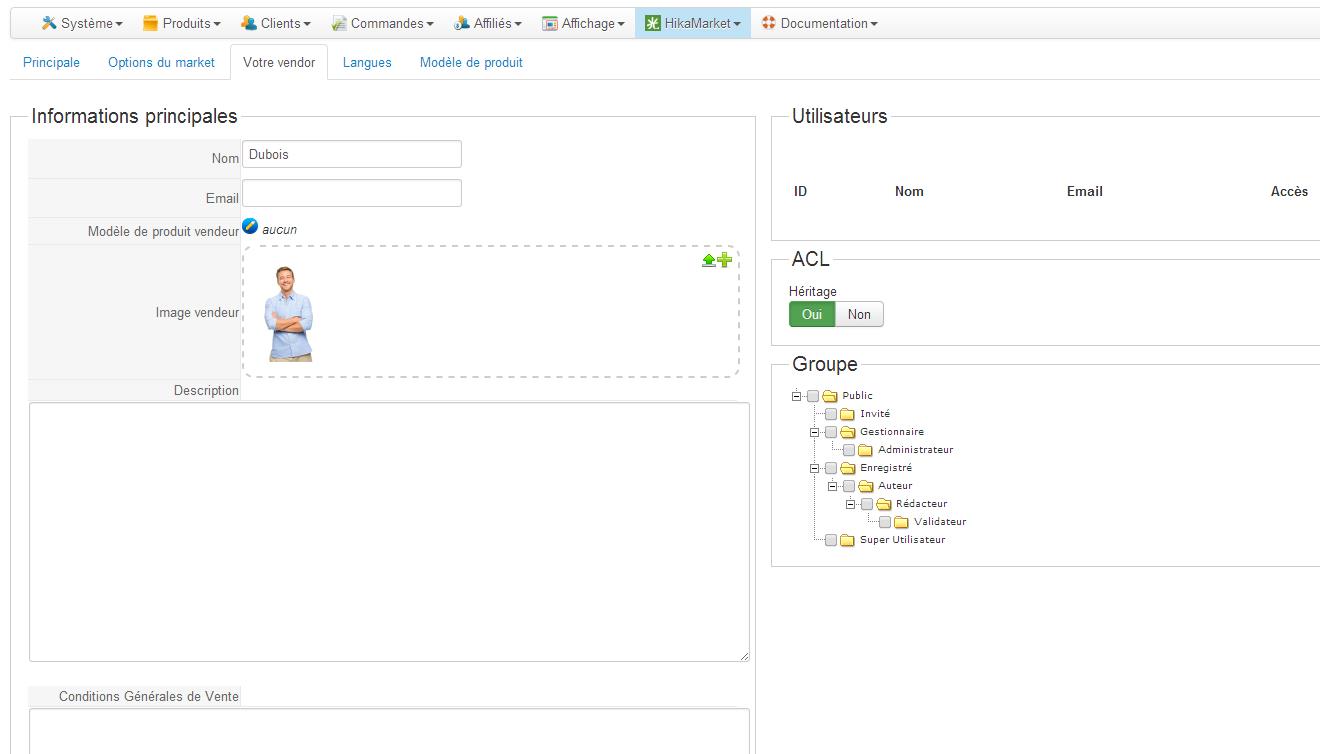Click the Public group folder icon
This screenshot has width=1320, height=754.
point(830,396)
